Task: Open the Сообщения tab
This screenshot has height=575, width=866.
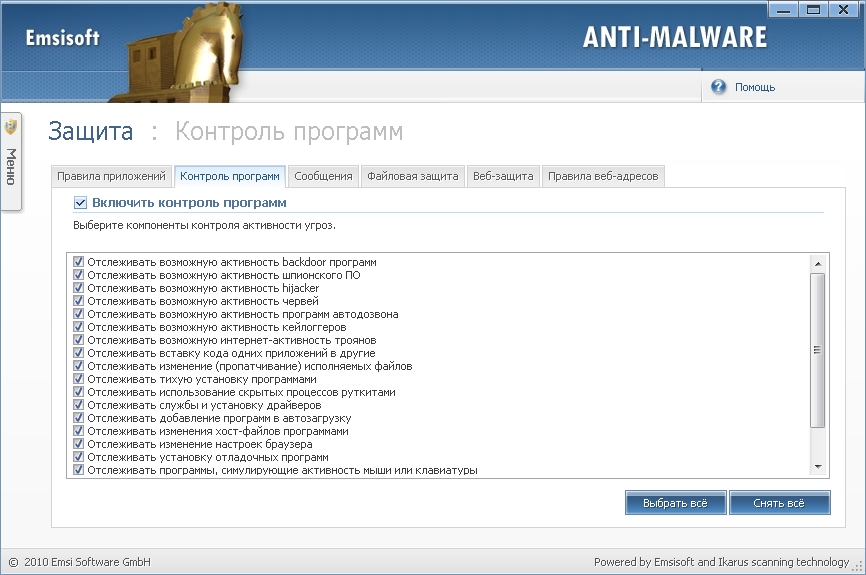Action: pos(323,176)
